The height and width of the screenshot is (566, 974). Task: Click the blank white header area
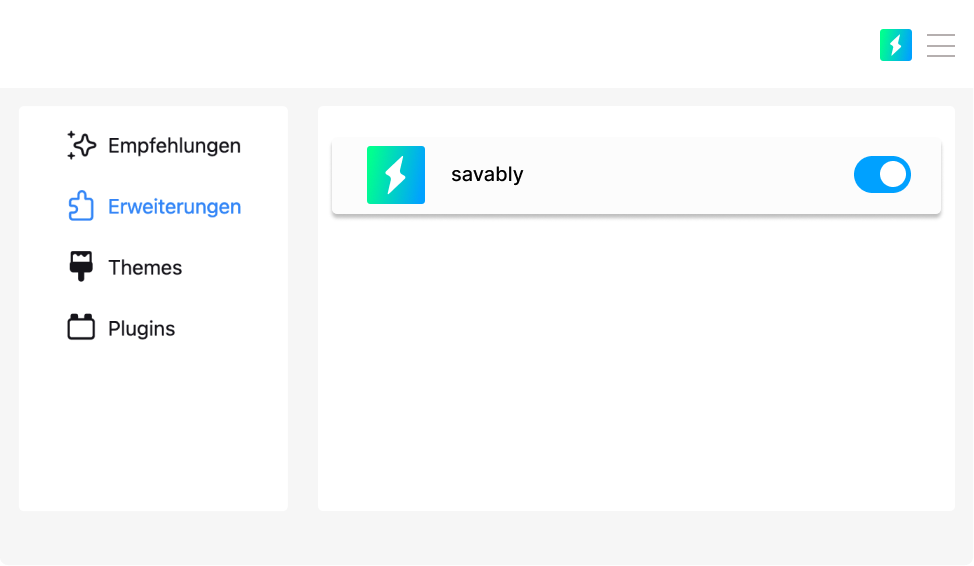coord(435,43)
